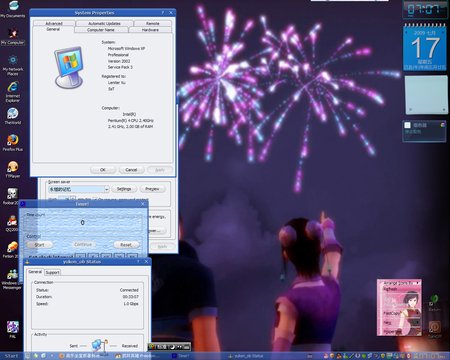
Task: Open the Fetion desktop icon
Action: [x=12, y=249]
